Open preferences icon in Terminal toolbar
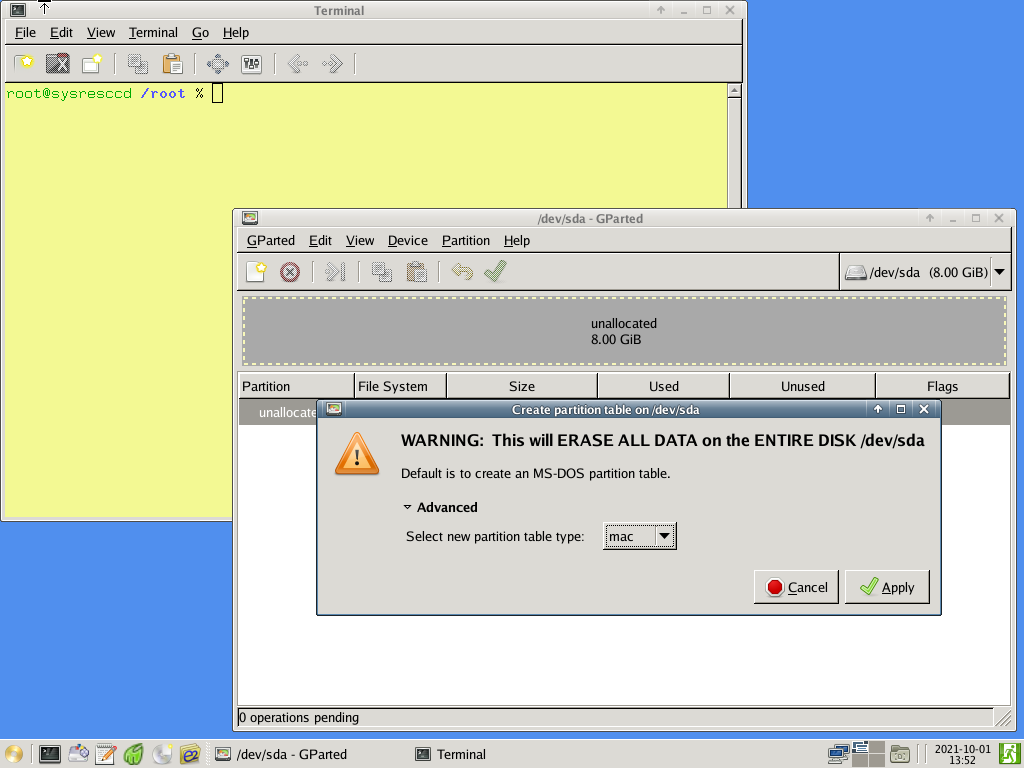This screenshot has width=1024, height=768. pyautogui.click(x=251, y=63)
